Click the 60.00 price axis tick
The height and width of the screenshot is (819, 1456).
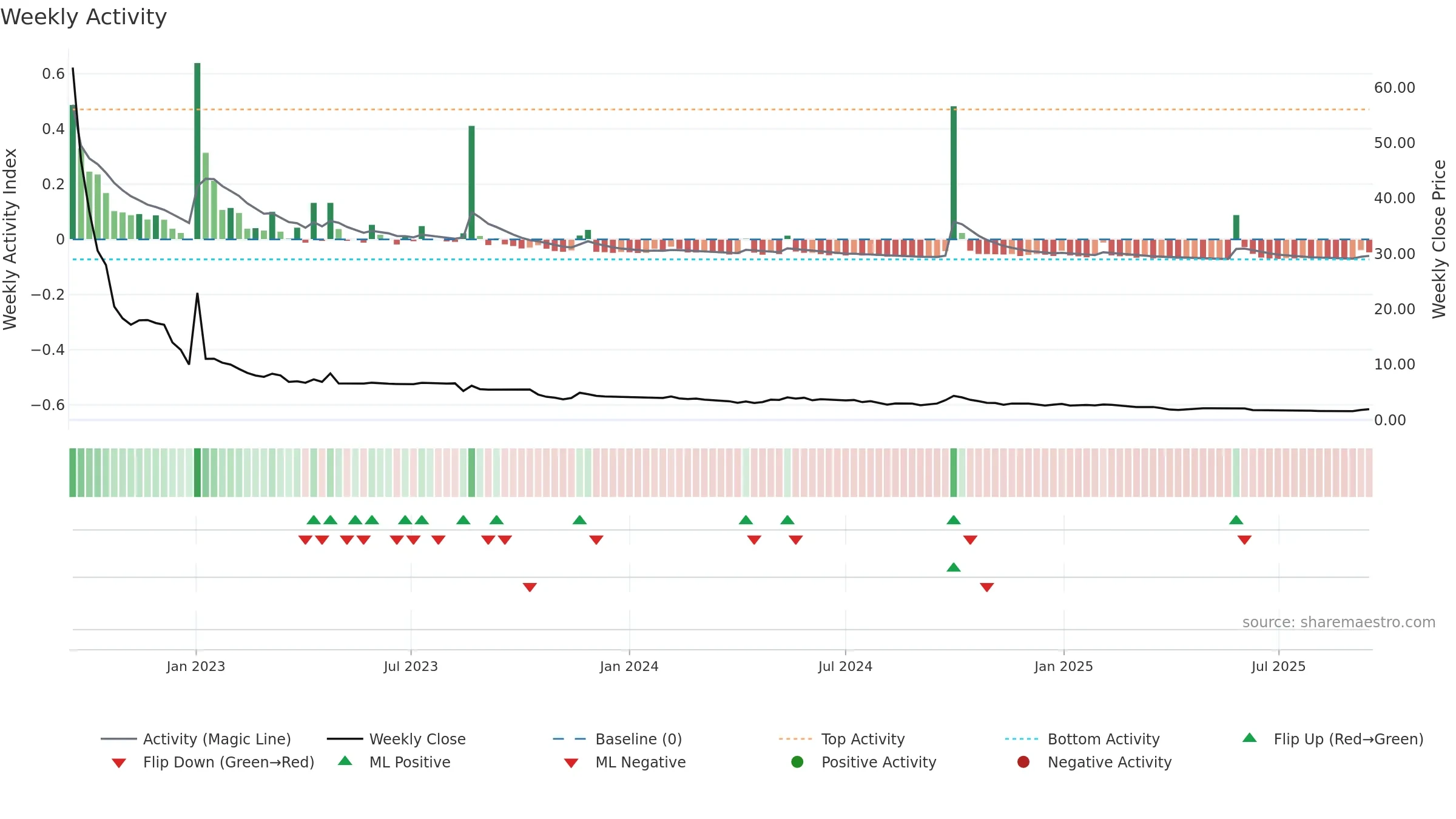pos(1395,88)
